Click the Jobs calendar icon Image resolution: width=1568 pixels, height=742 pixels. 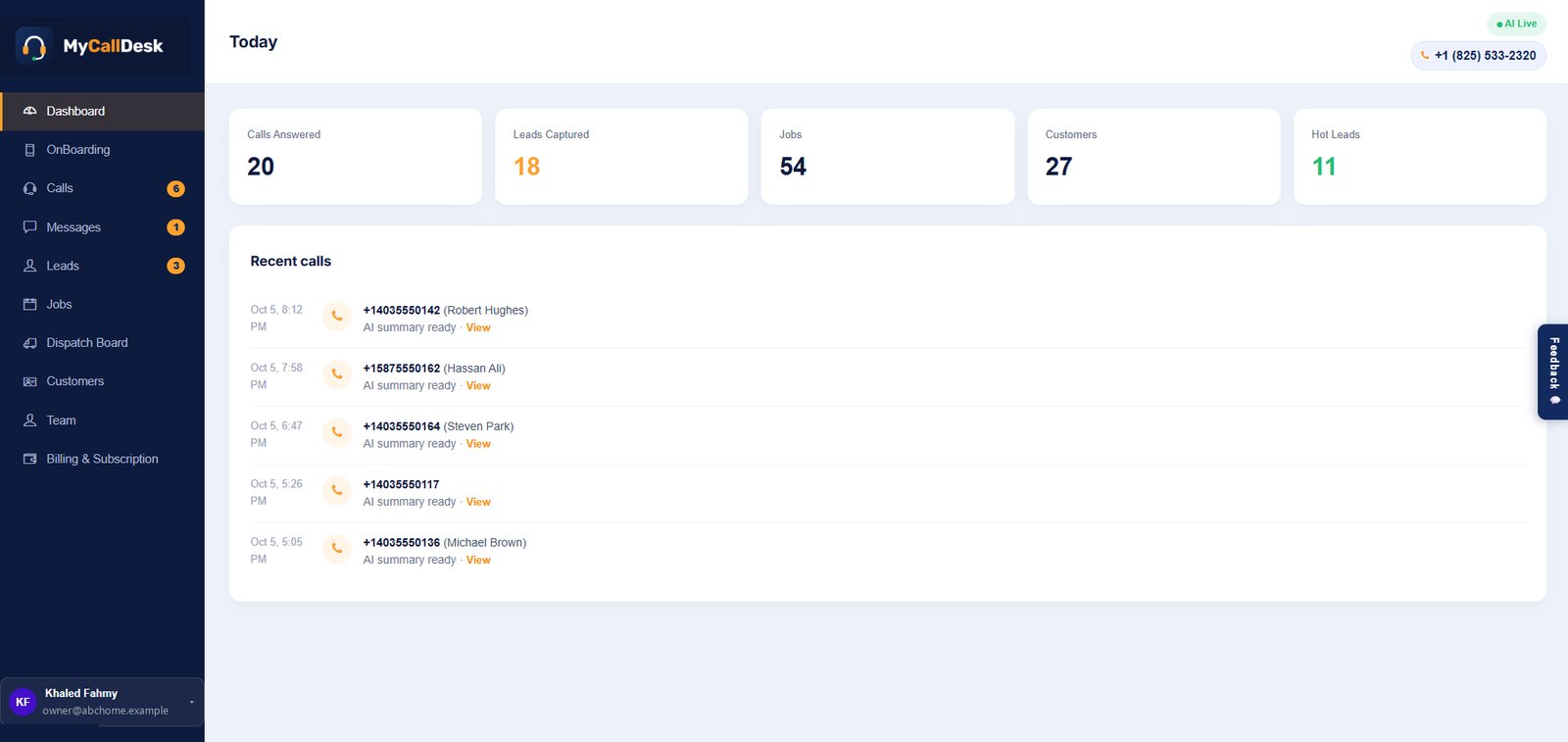(x=29, y=304)
